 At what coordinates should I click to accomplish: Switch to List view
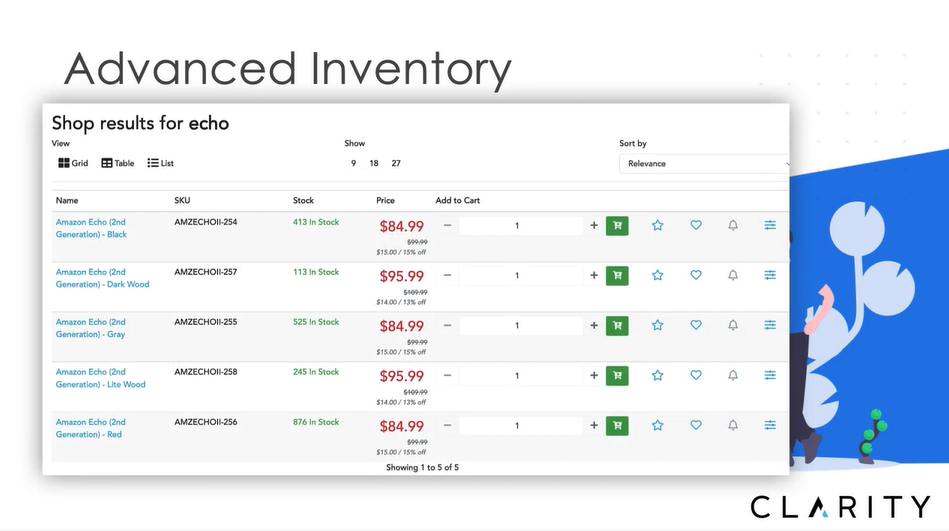pos(161,163)
